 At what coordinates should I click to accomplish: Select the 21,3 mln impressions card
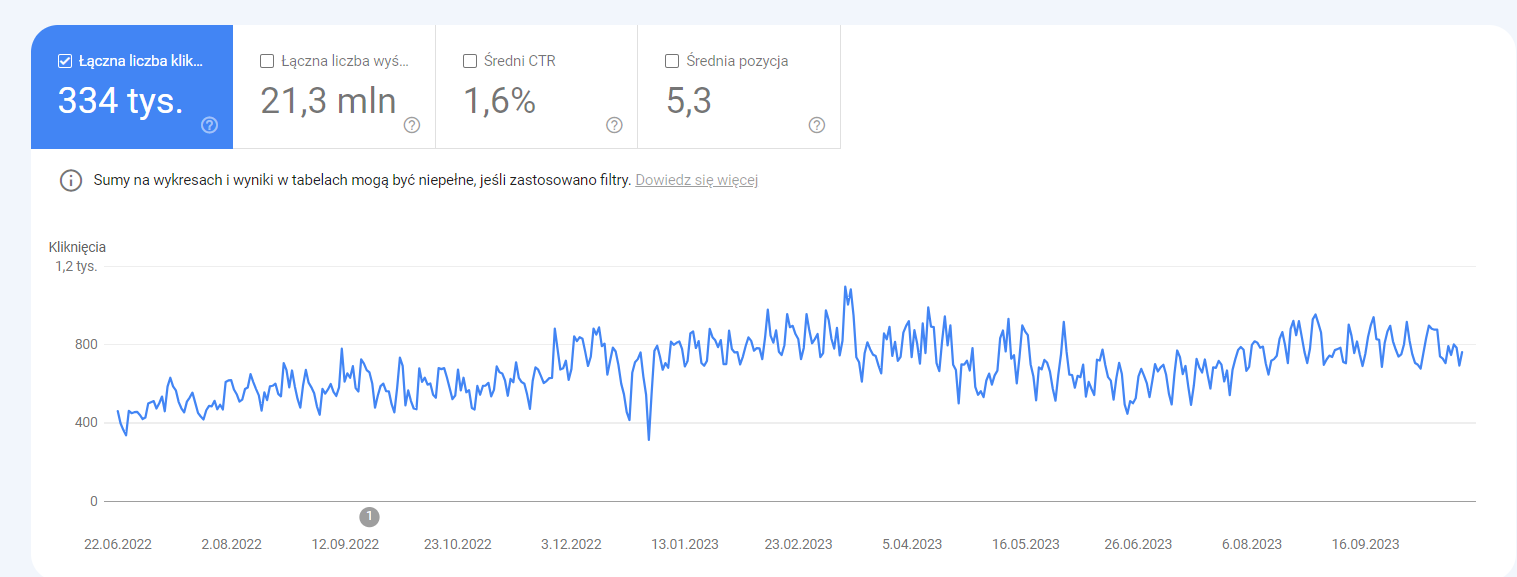tap(335, 87)
